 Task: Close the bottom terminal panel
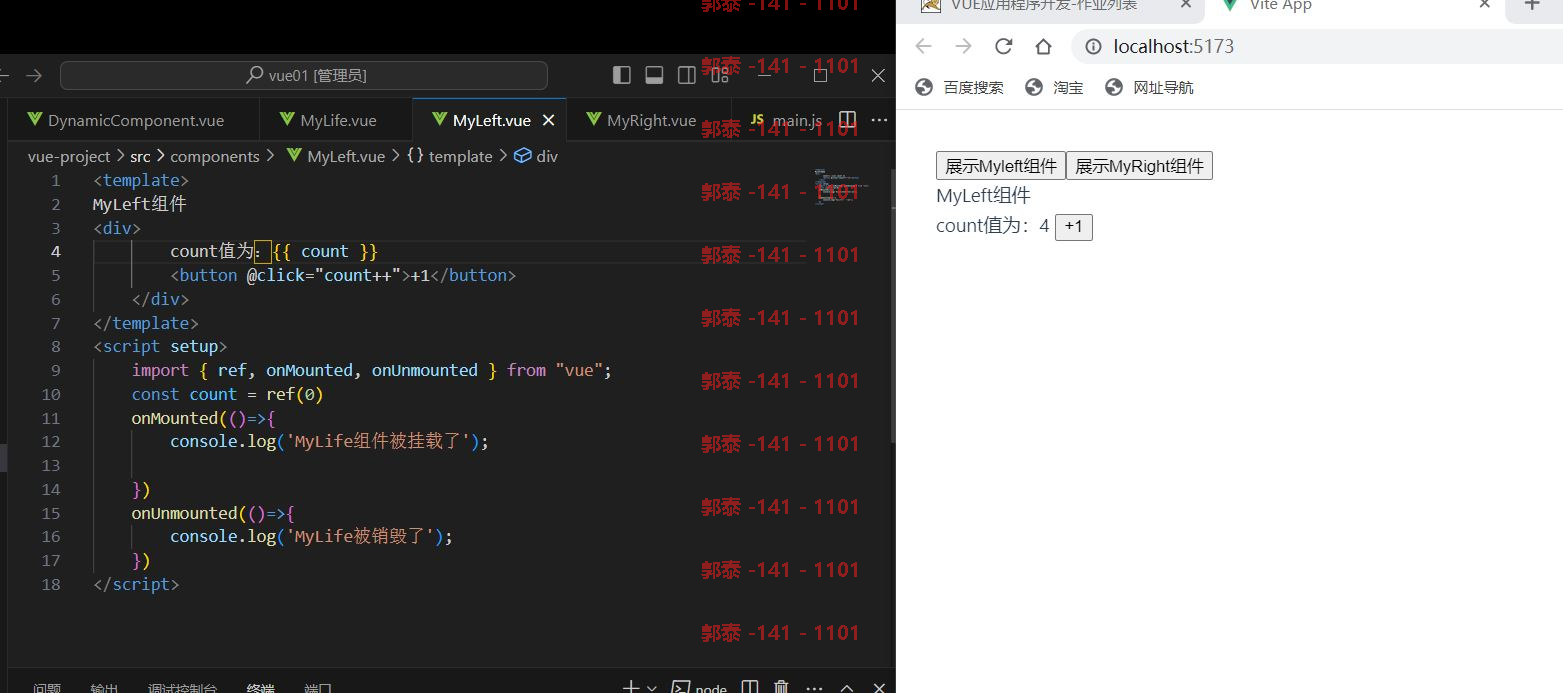coord(879,688)
